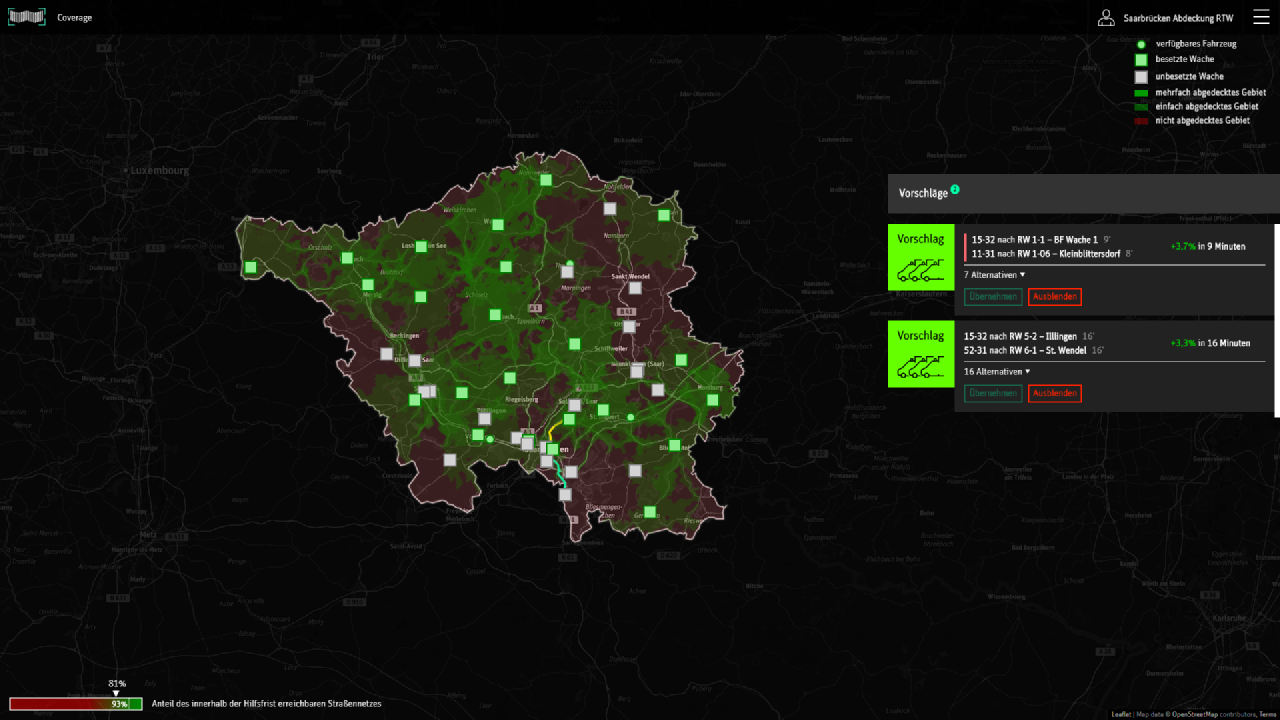Click route text 15-32 nach RW 5-2 – Illingen
This screenshot has height=720, width=1280.
1020,337
